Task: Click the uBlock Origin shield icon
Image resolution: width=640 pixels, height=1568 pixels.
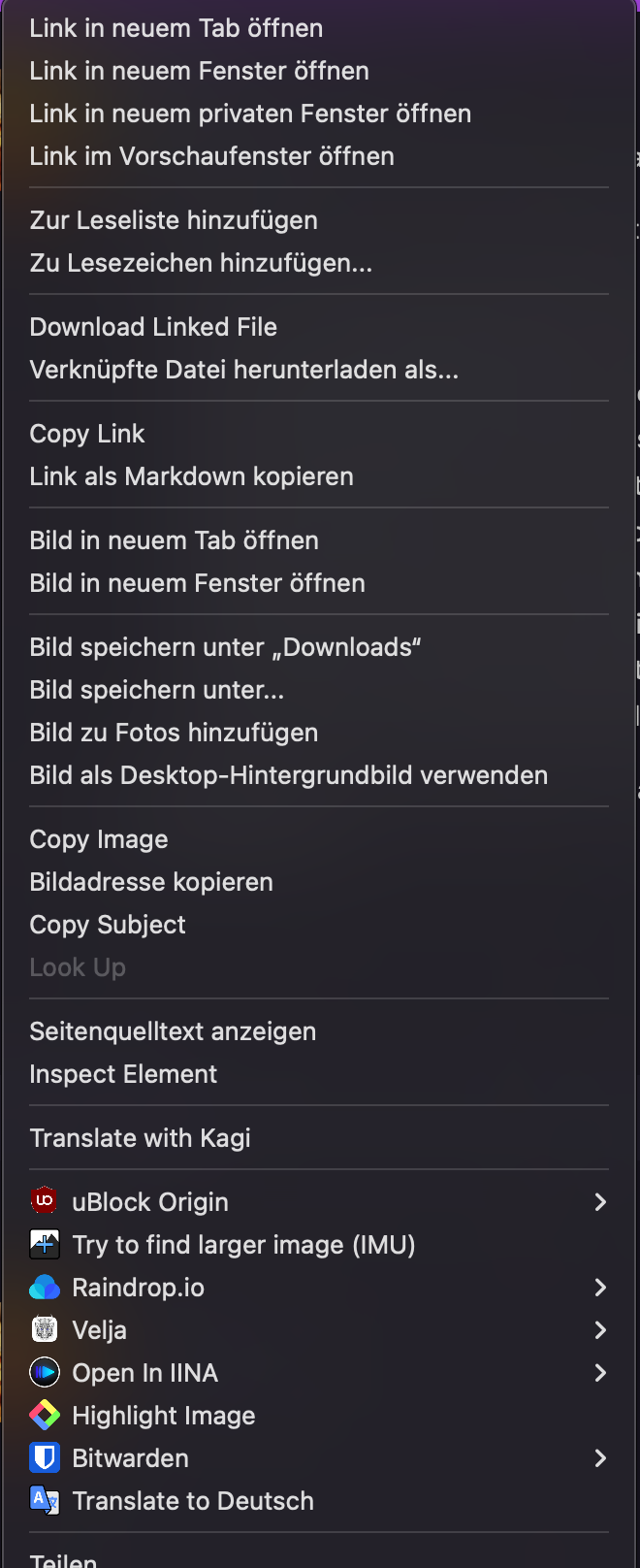Action: [x=45, y=1201]
